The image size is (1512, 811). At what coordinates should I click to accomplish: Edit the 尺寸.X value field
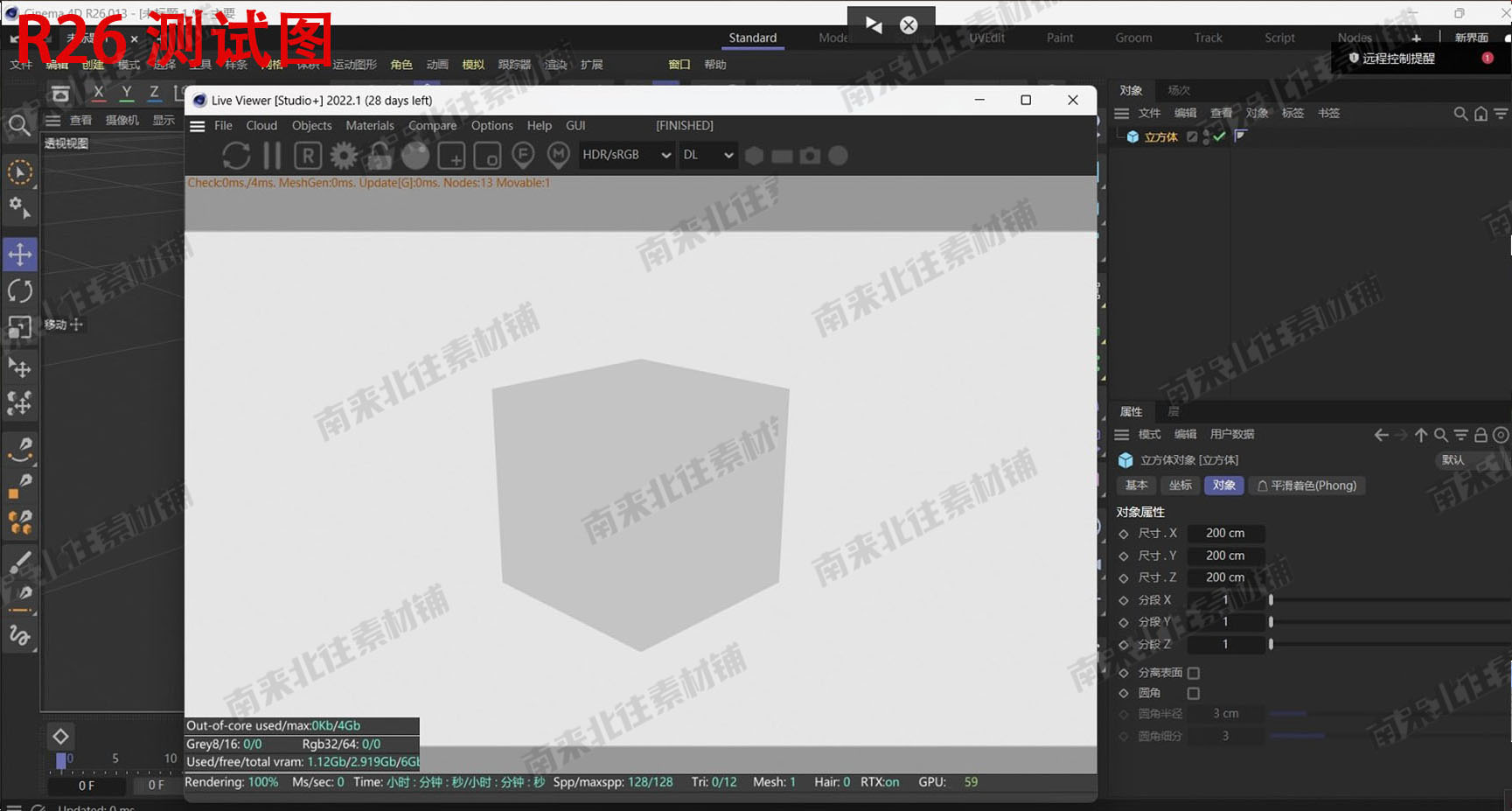click(x=1225, y=533)
